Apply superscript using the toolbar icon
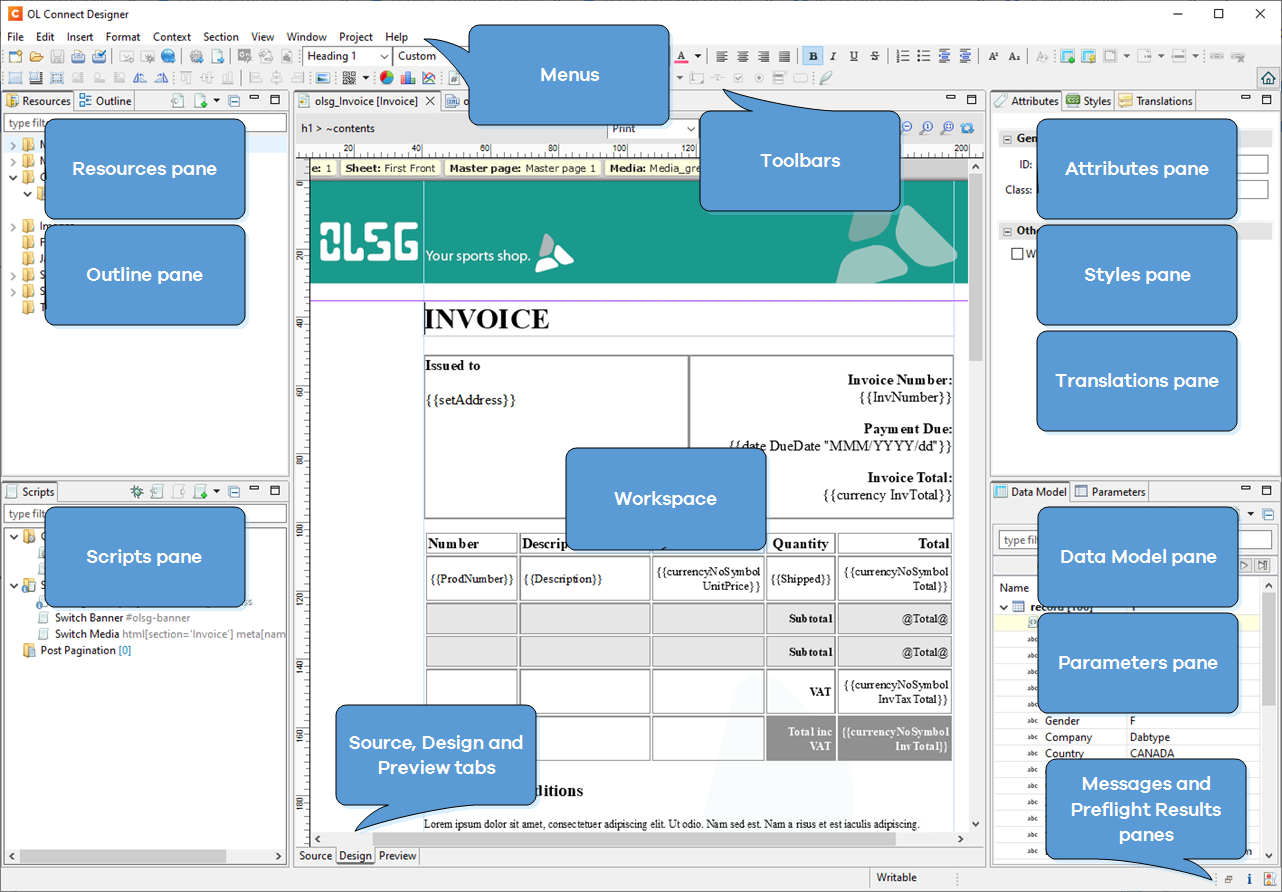The width and height of the screenshot is (1282, 892). [x=993, y=57]
